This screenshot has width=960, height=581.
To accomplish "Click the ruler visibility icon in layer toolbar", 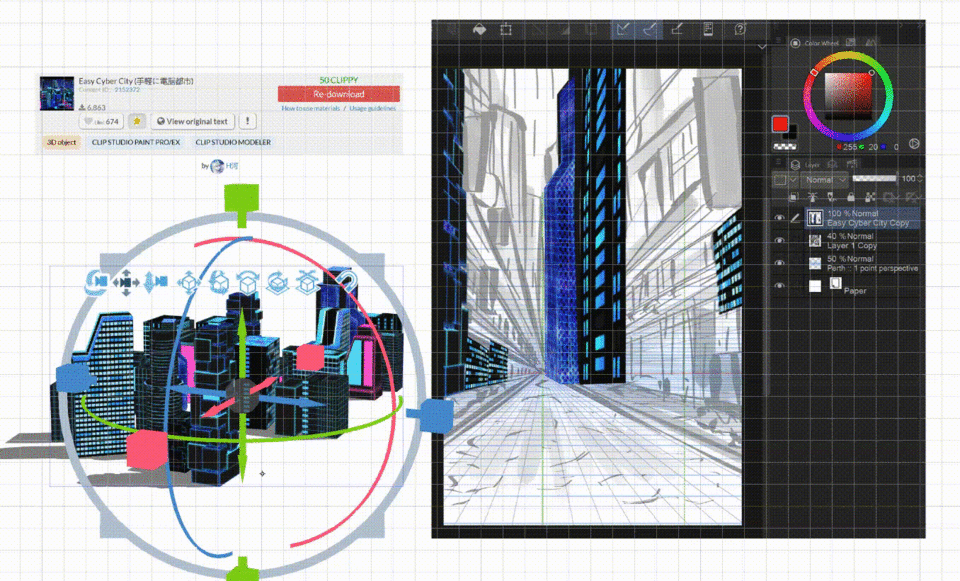I will coord(912,197).
